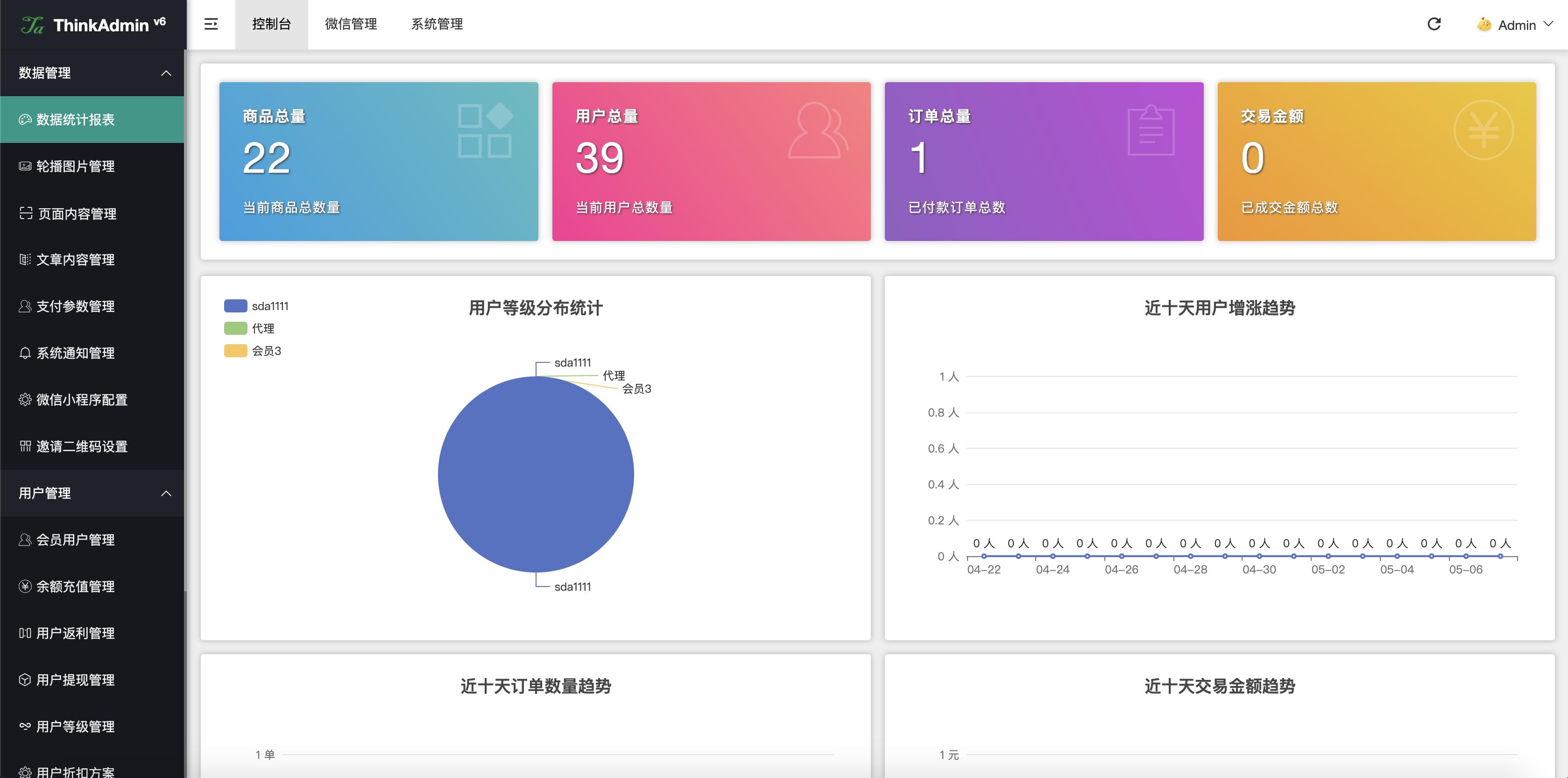Click the 系统通知管理 bell icon
Viewport: 1568px width, 778px height.
tap(24, 353)
